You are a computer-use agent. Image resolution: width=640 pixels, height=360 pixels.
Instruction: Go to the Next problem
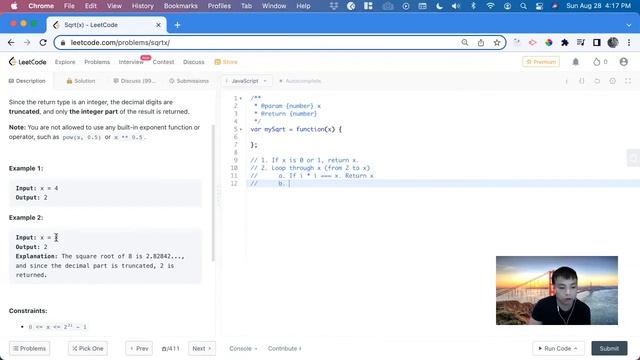point(202,349)
